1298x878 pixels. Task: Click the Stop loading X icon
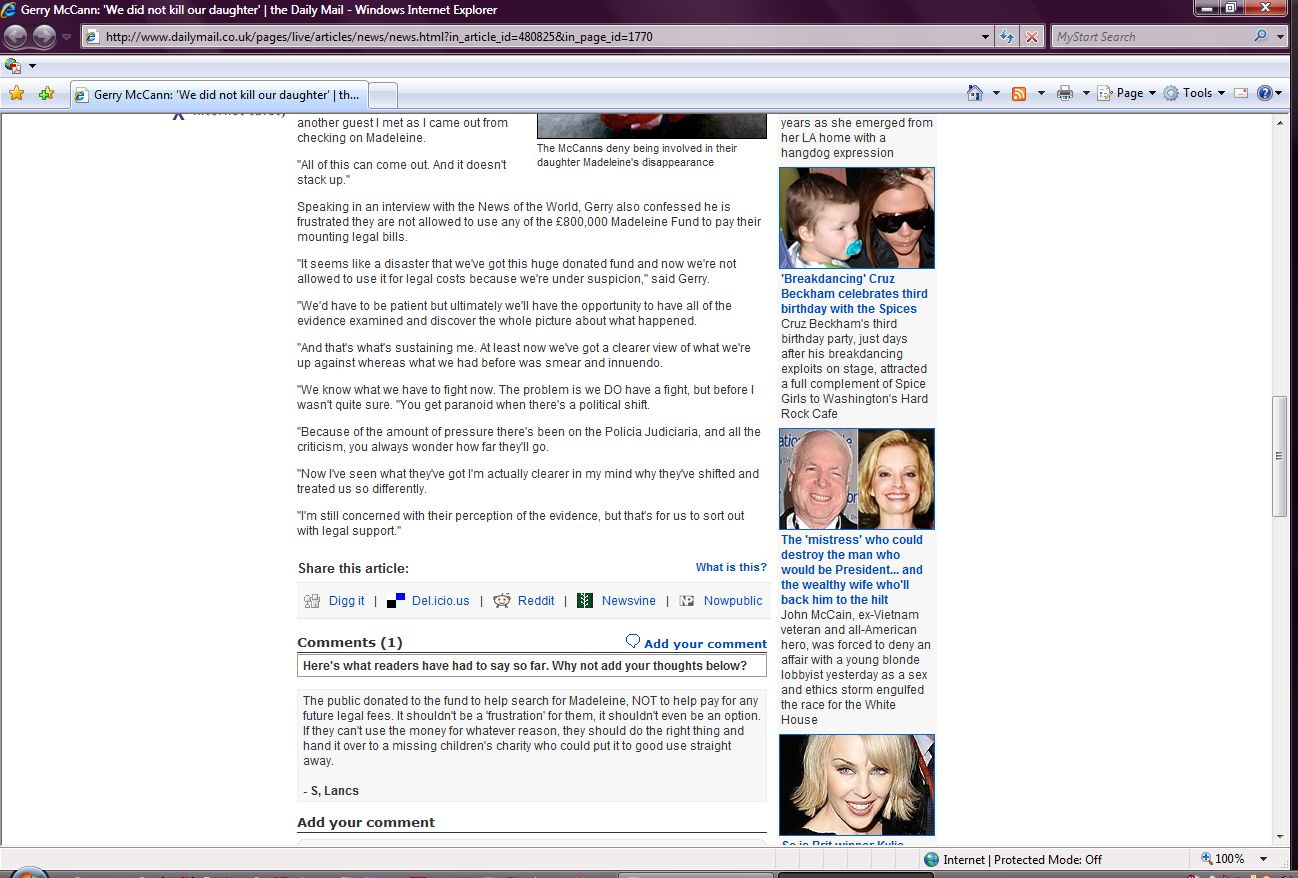[x=1032, y=37]
